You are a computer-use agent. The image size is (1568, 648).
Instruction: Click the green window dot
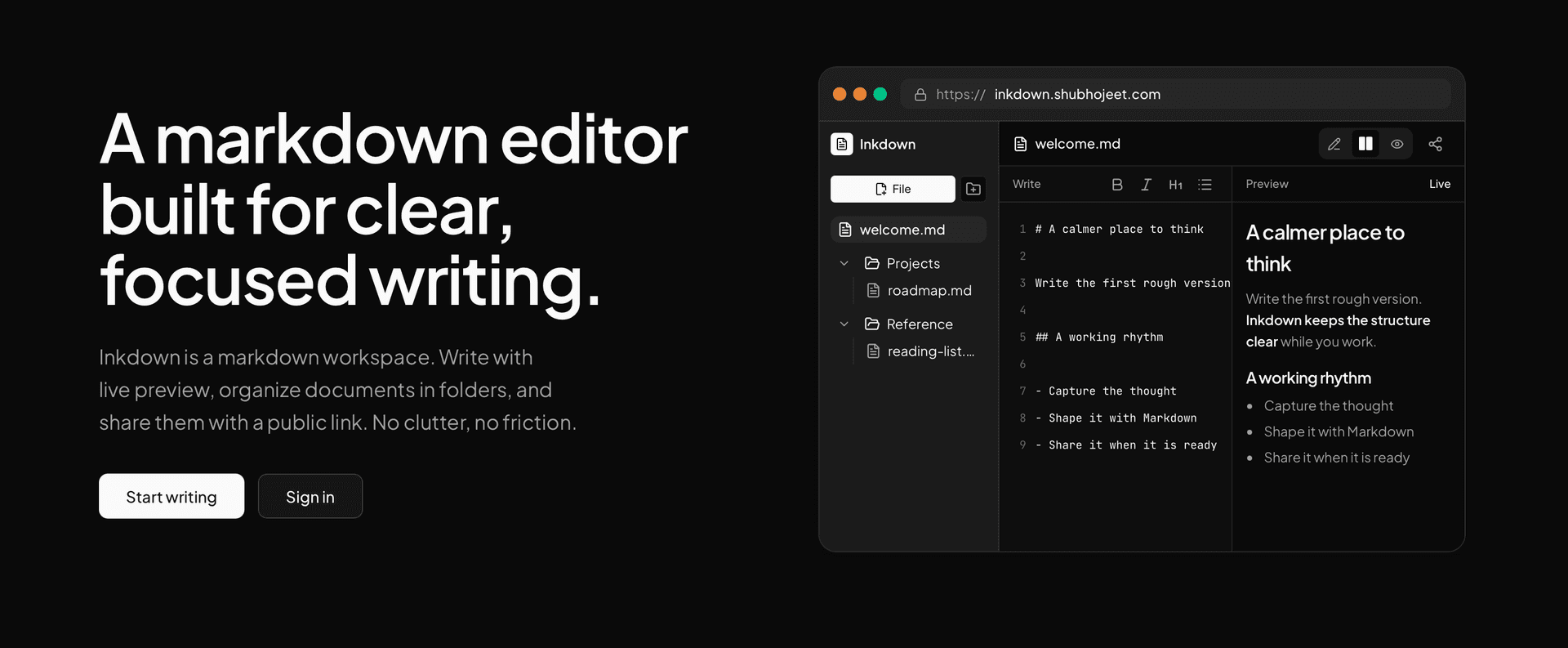point(880,94)
